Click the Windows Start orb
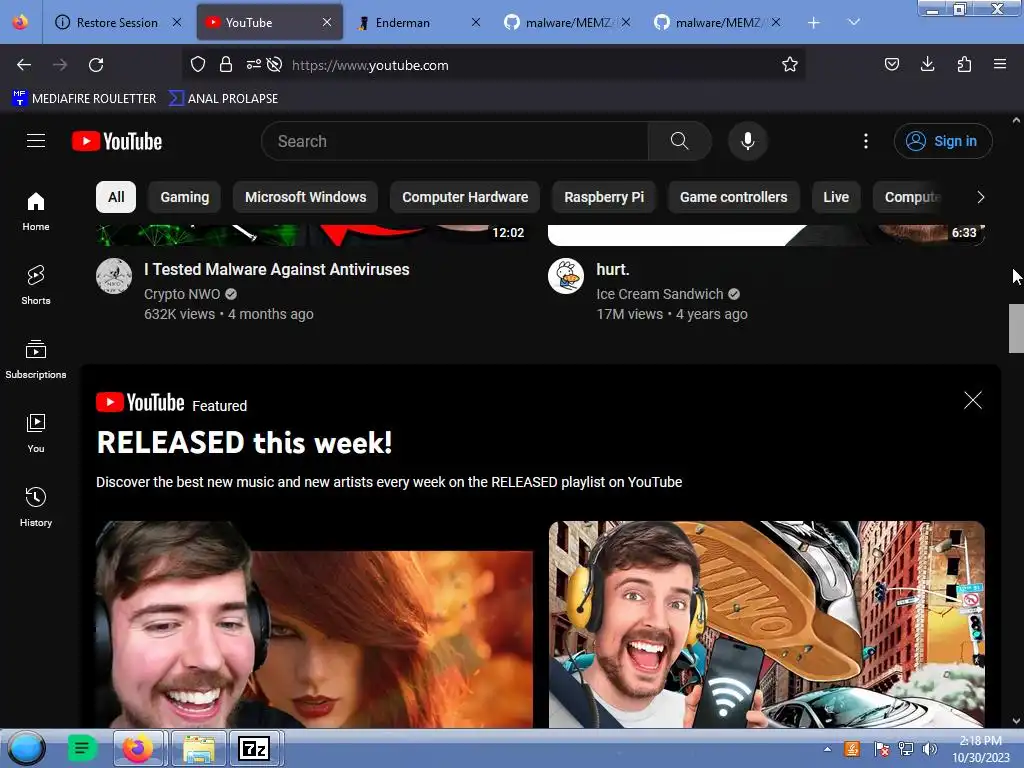 27,748
